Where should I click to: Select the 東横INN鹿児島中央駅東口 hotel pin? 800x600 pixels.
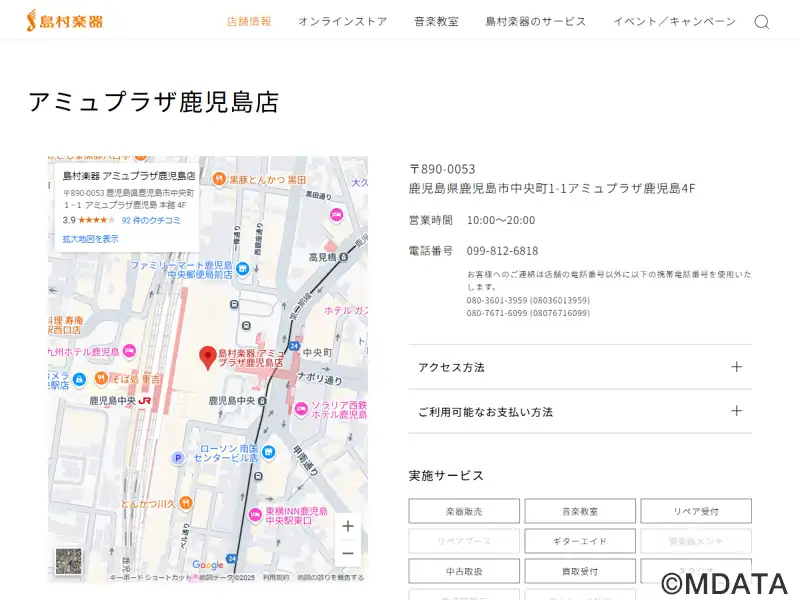(255, 515)
